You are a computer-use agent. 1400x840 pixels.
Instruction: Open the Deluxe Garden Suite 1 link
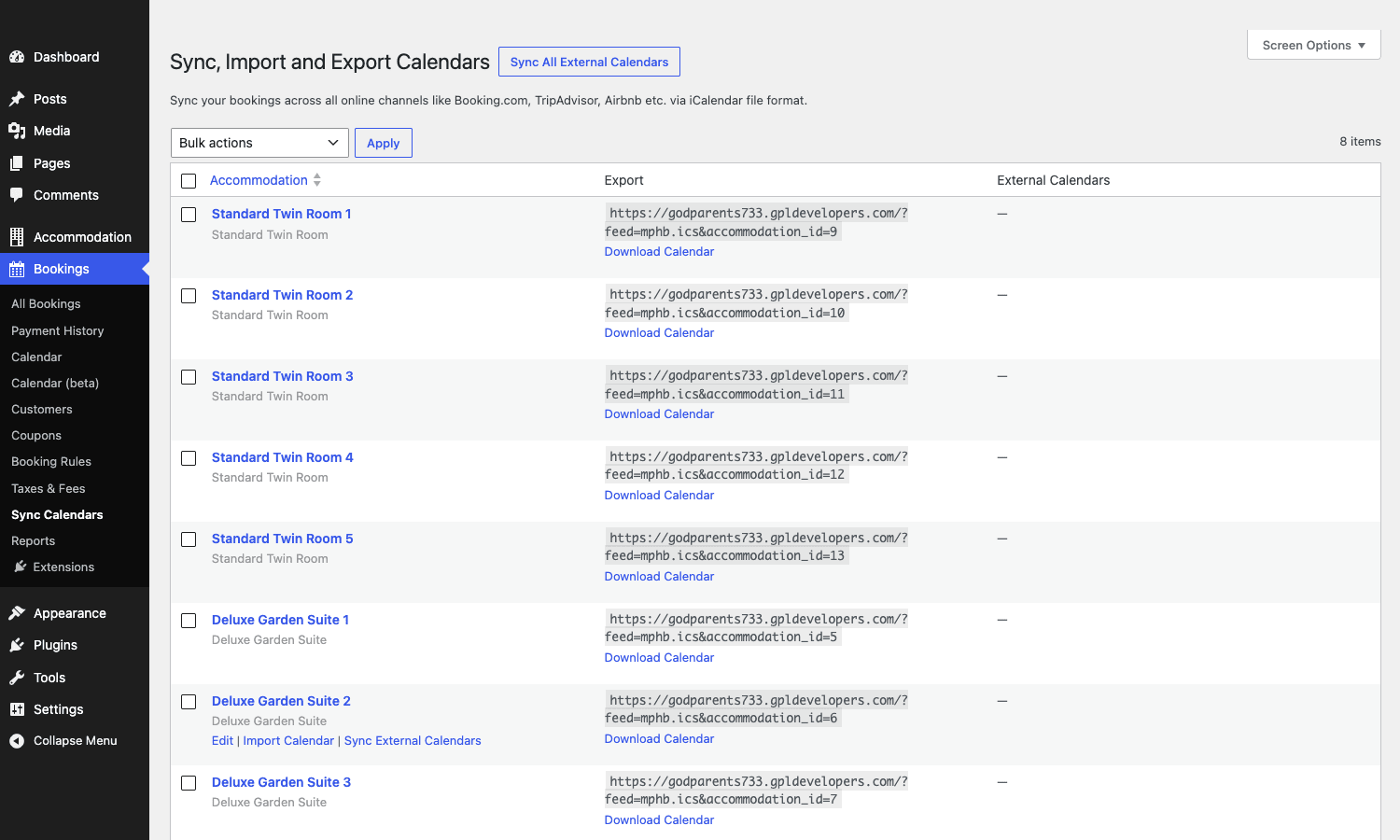281,620
